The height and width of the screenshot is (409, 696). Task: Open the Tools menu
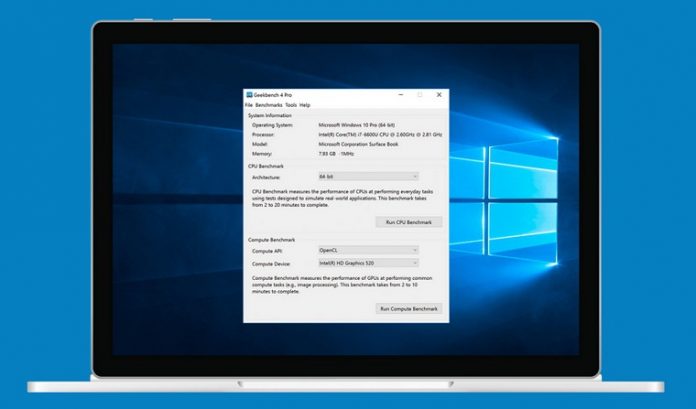tap(291, 105)
